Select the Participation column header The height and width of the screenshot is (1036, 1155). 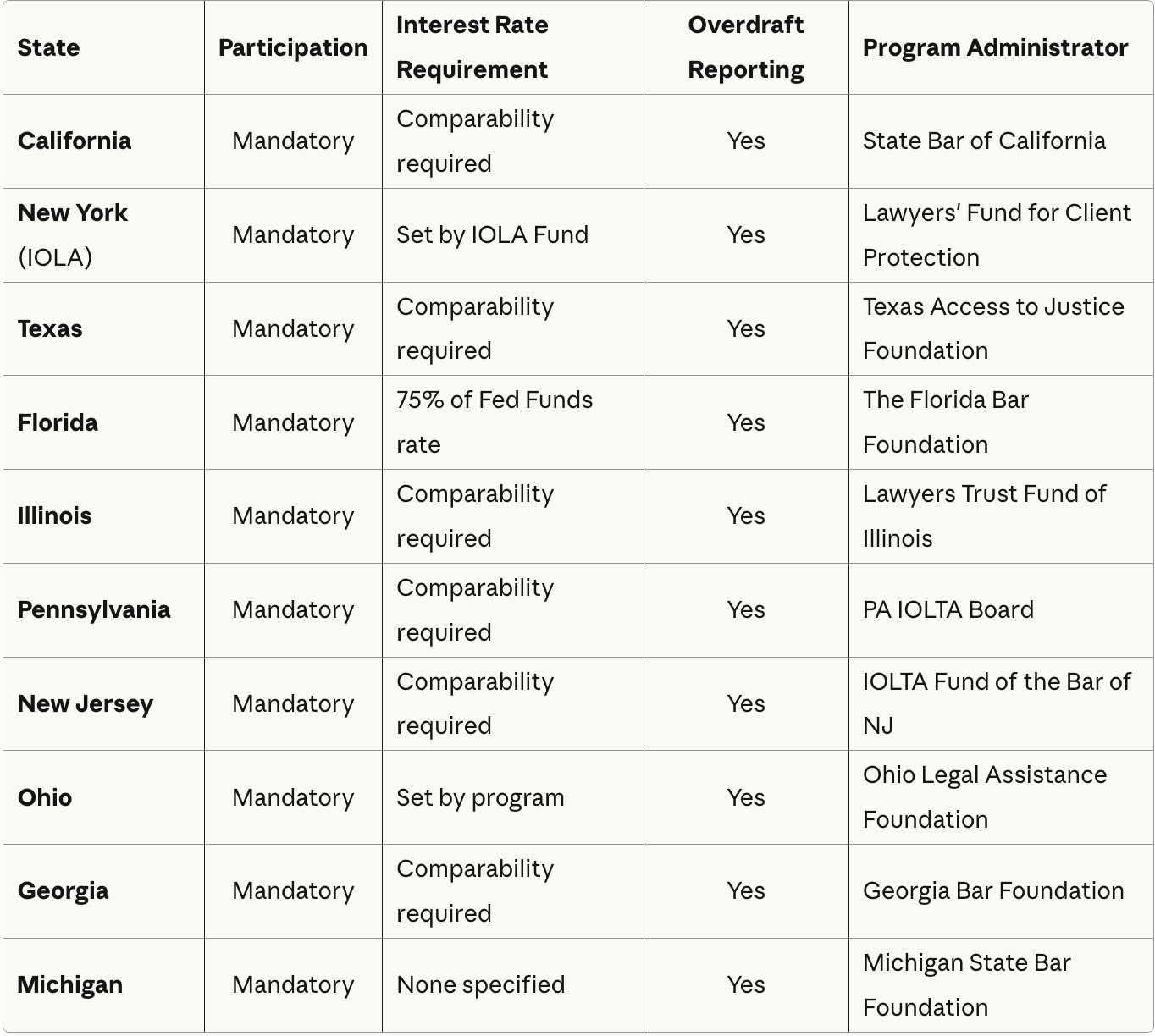coord(293,47)
